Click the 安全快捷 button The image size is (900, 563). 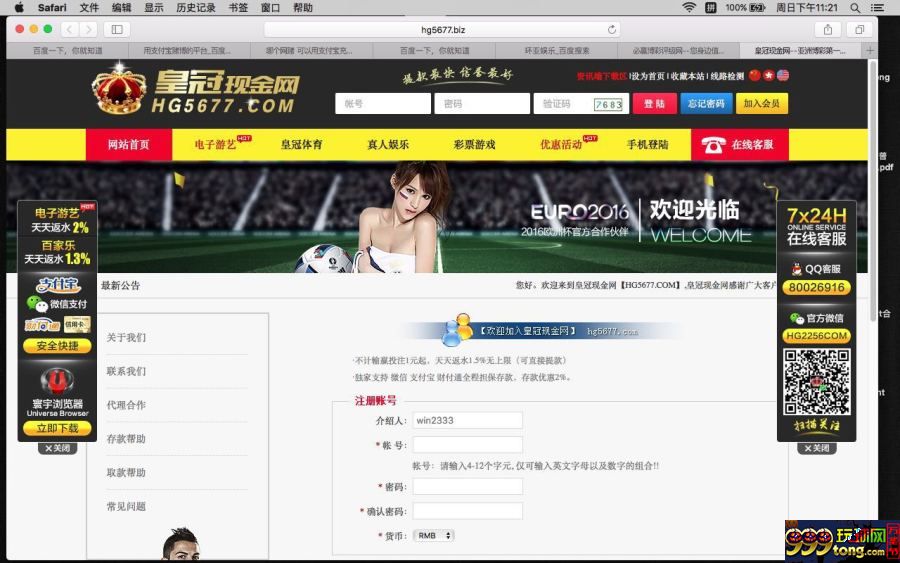pos(57,345)
